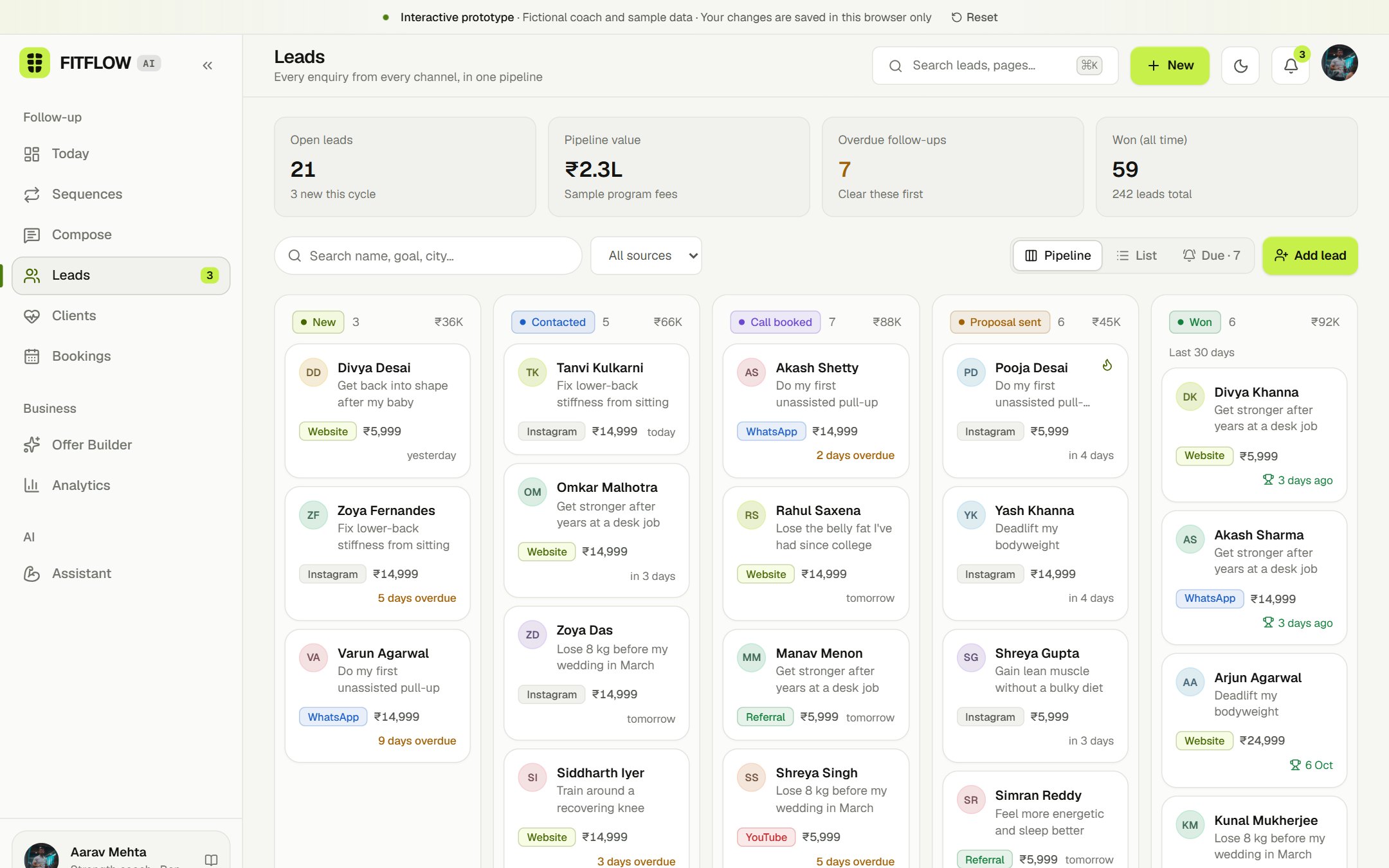Click the Search name, goal, city field

pyautogui.click(x=428, y=256)
